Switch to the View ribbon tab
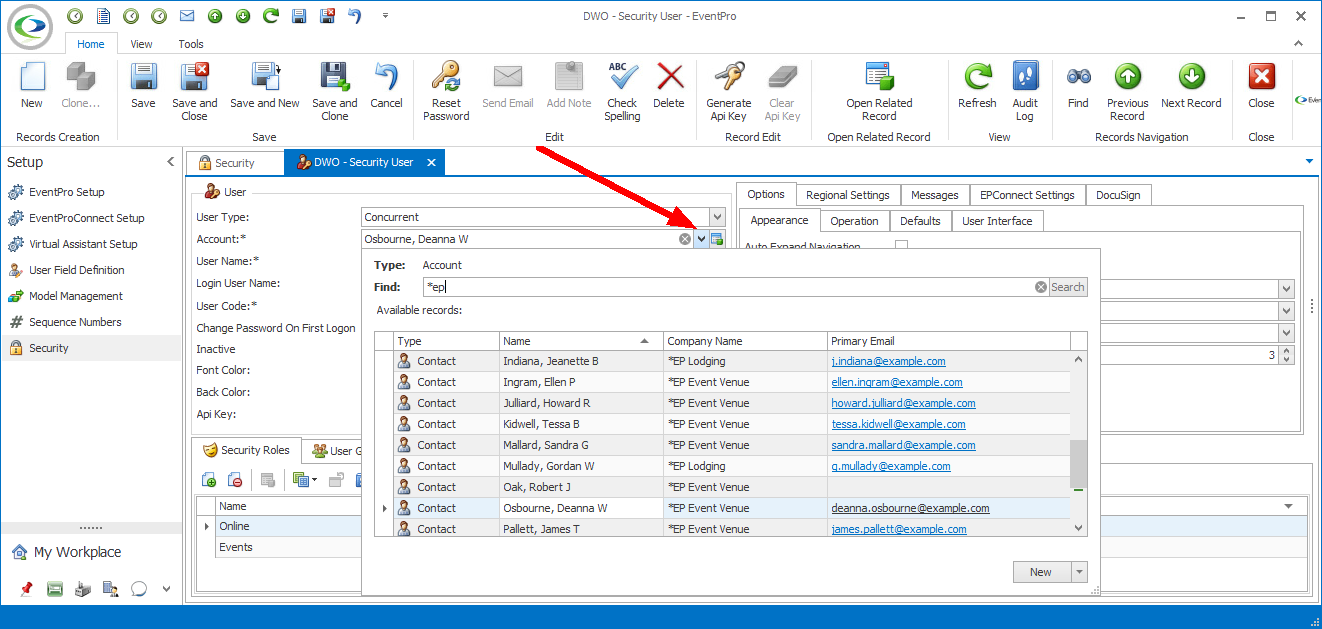The width and height of the screenshot is (1322, 629). point(142,44)
